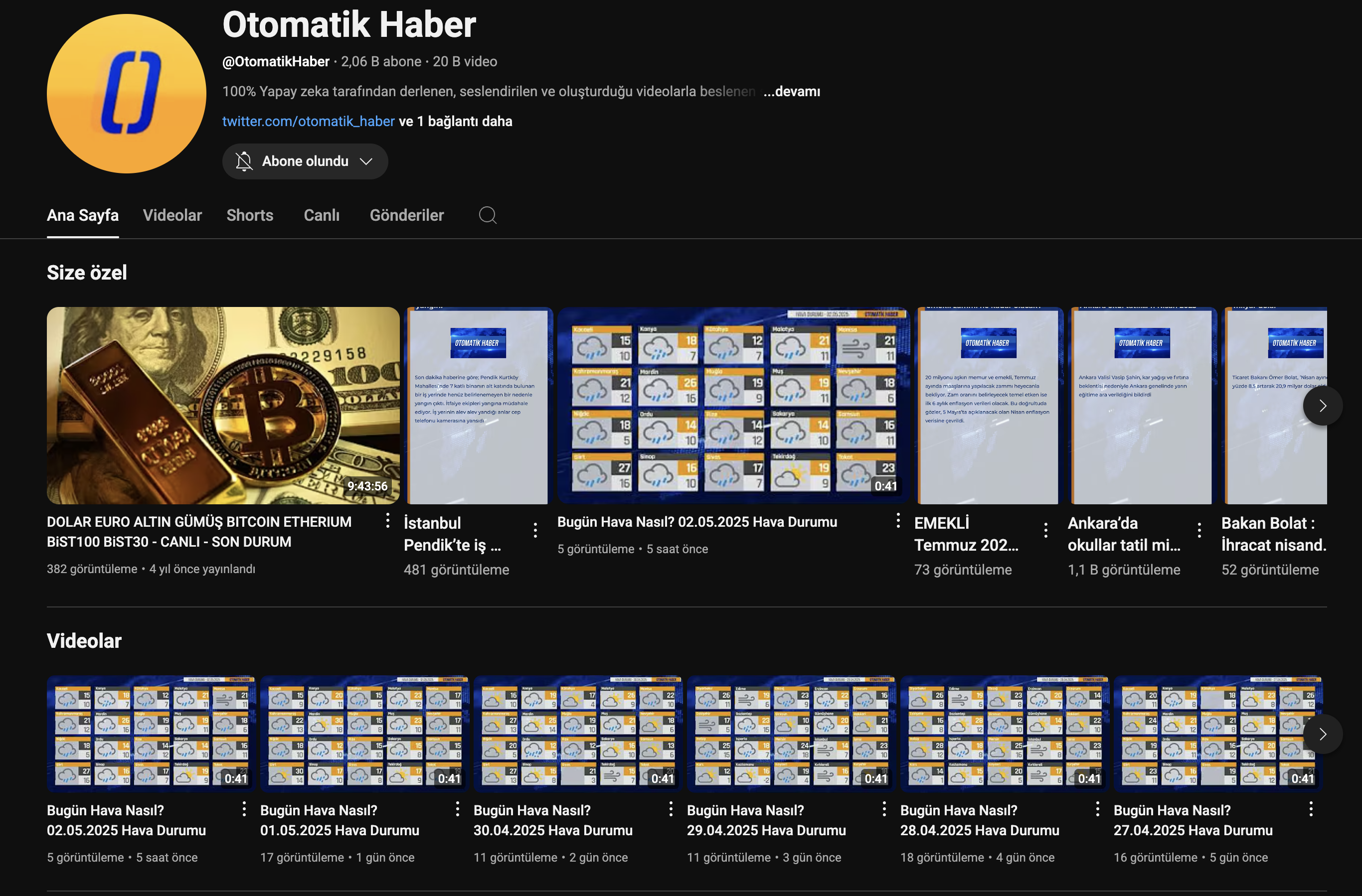
Task: Open three-dot menu for 27.04.2025 Hava Durumu video
Action: click(x=1311, y=808)
